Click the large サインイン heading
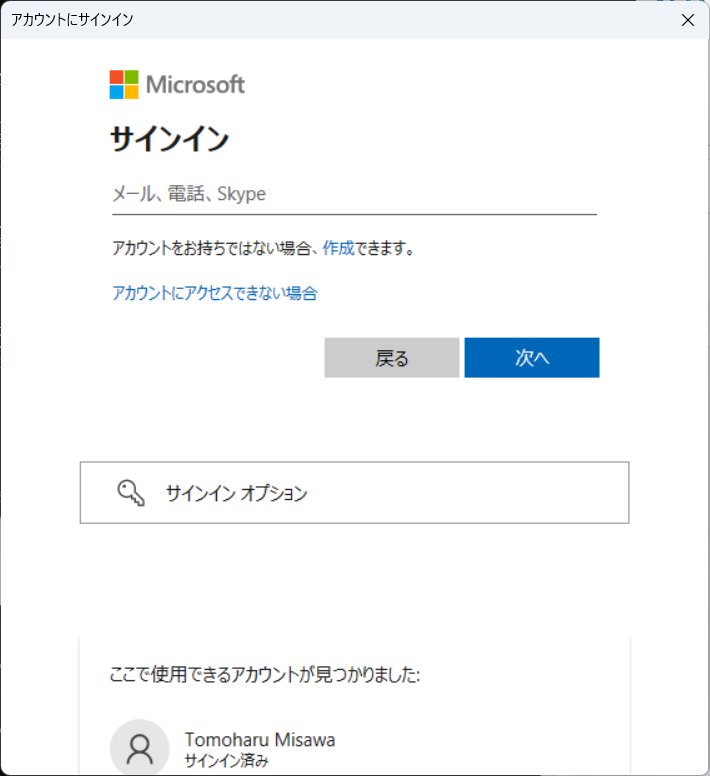Screen dimensions: 710x776 pos(169,139)
